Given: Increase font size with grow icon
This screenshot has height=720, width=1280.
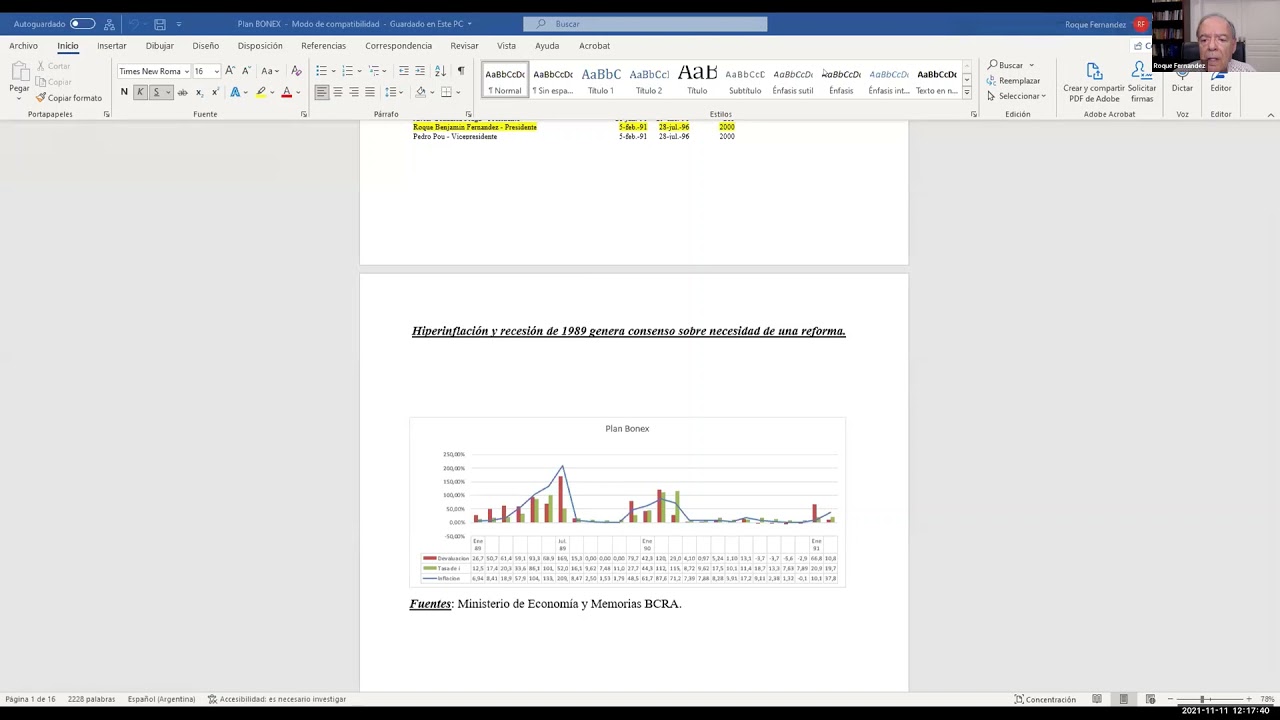Looking at the screenshot, I should pos(230,71).
